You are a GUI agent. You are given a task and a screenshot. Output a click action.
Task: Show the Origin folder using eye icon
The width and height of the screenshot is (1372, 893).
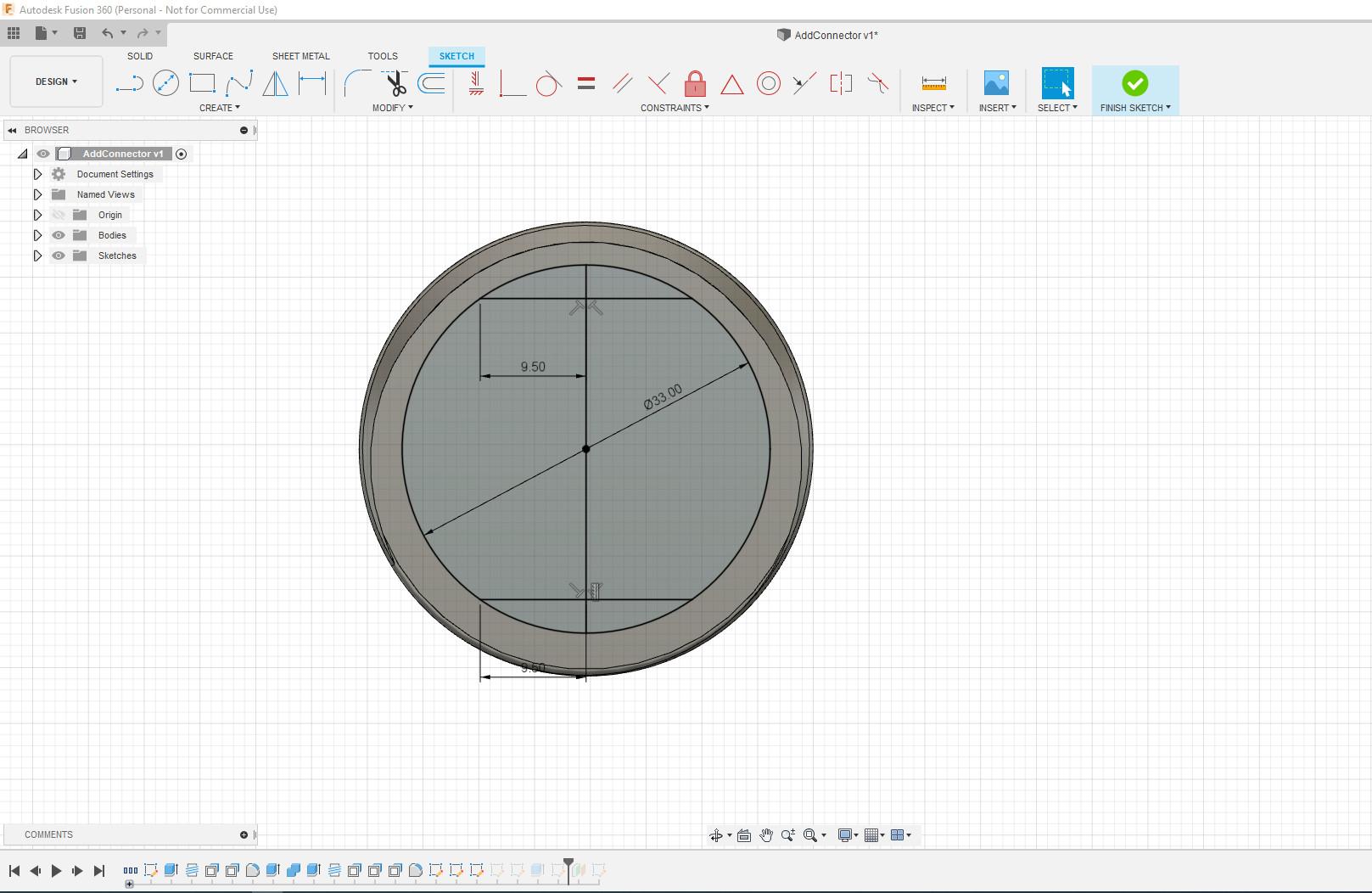point(59,215)
